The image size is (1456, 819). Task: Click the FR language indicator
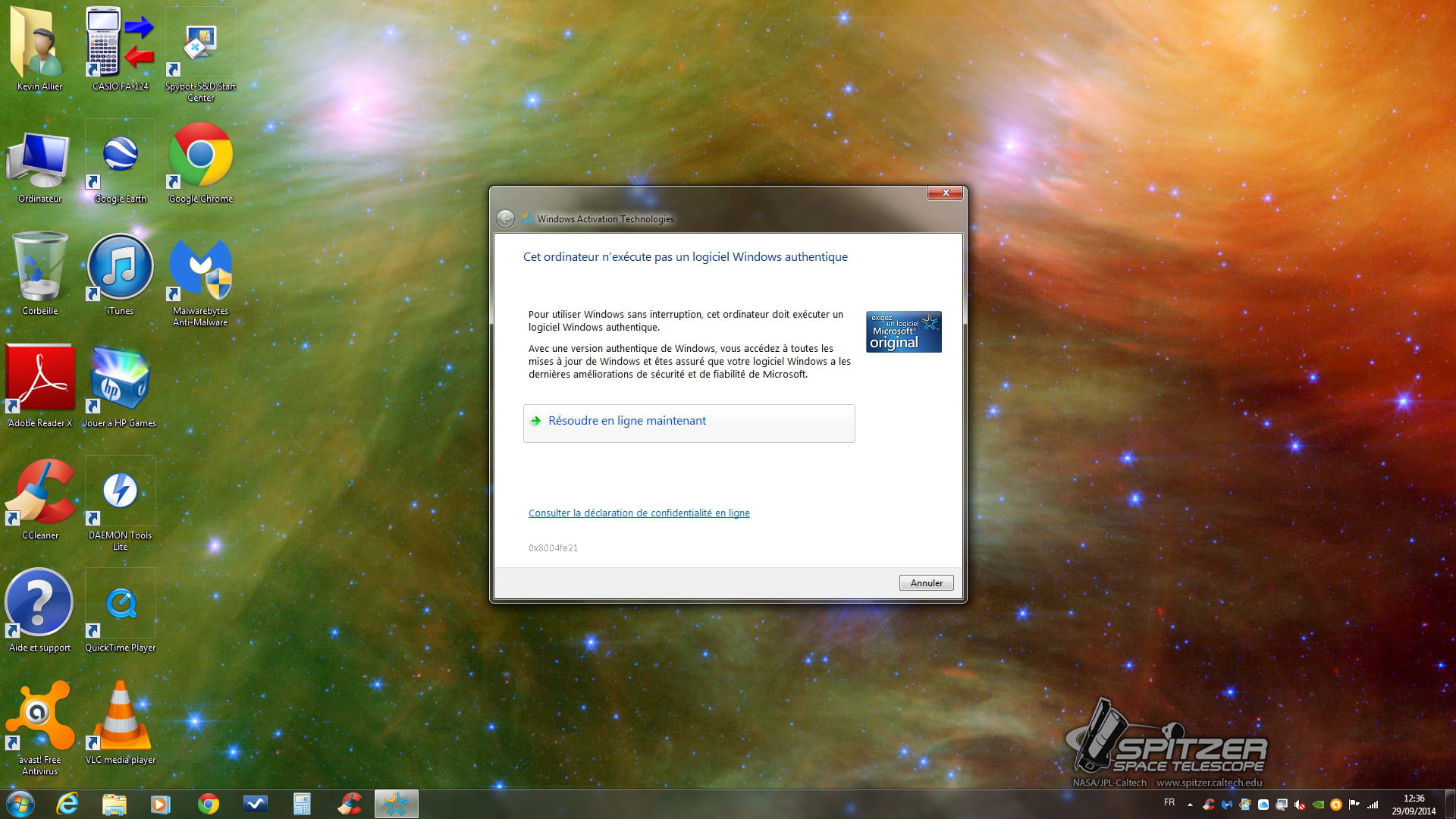point(1169,802)
